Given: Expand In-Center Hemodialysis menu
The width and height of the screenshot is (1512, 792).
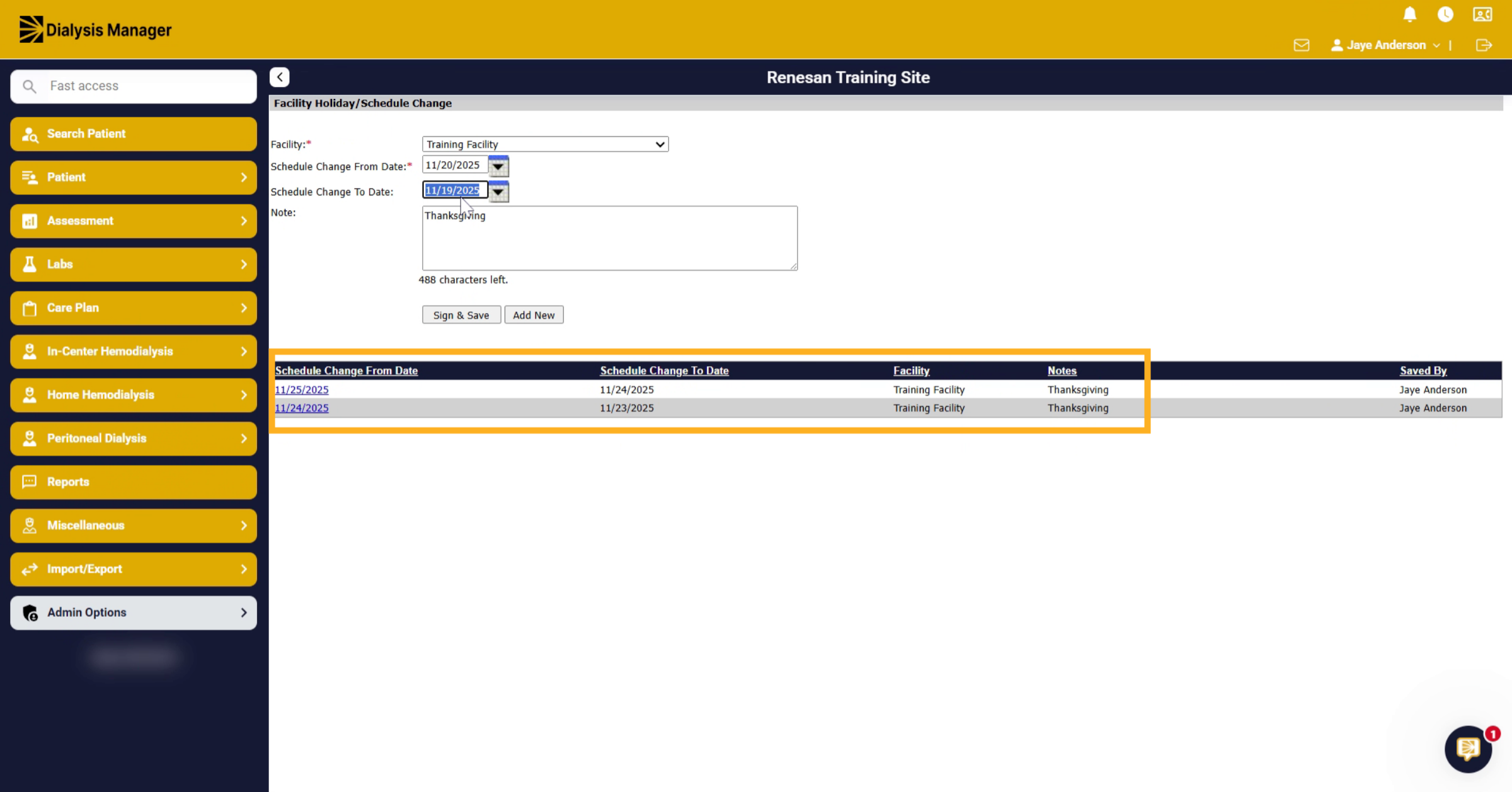Looking at the screenshot, I should click(x=134, y=351).
